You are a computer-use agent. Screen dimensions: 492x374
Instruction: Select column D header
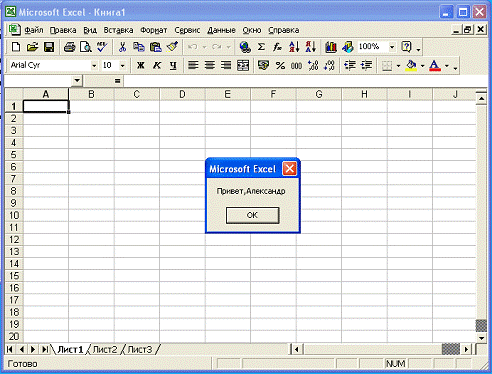click(182, 94)
